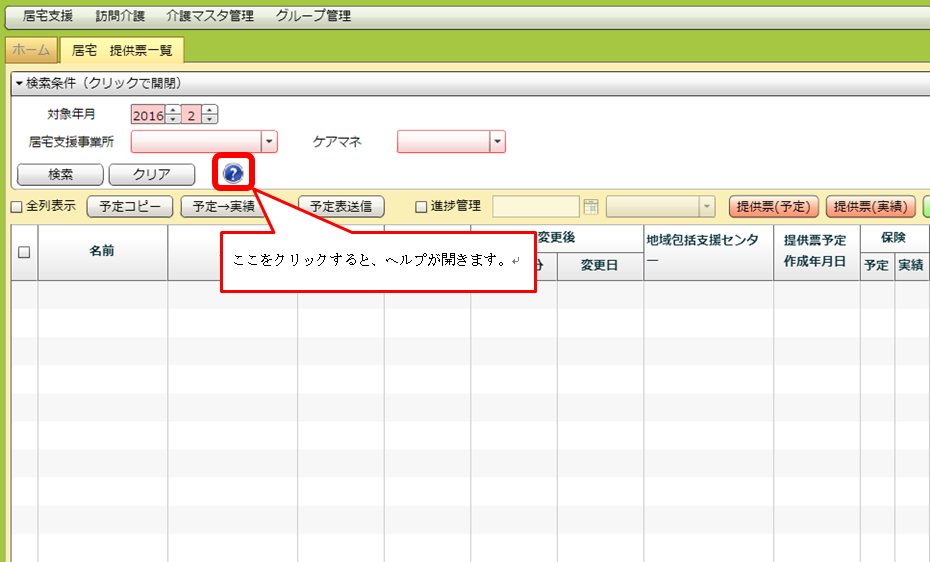Click the 進捗管理 date input field

(x=535, y=207)
